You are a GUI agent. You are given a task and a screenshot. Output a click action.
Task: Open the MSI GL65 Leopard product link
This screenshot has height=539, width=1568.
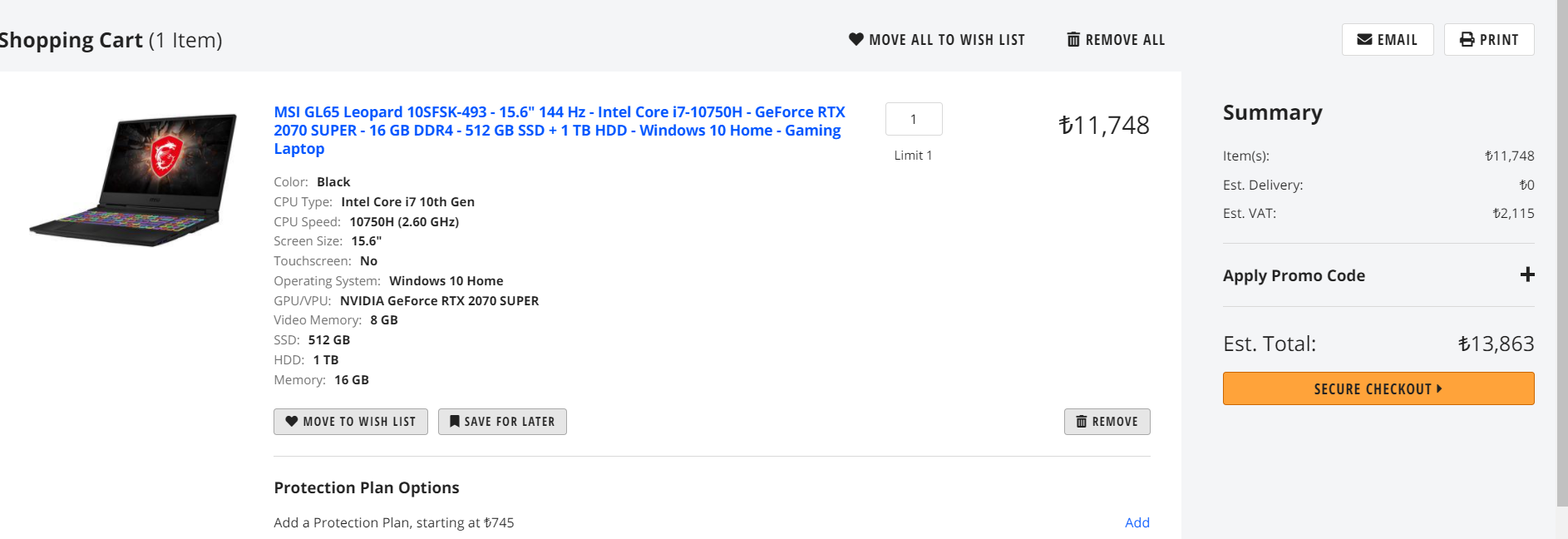pyautogui.click(x=559, y=130)
